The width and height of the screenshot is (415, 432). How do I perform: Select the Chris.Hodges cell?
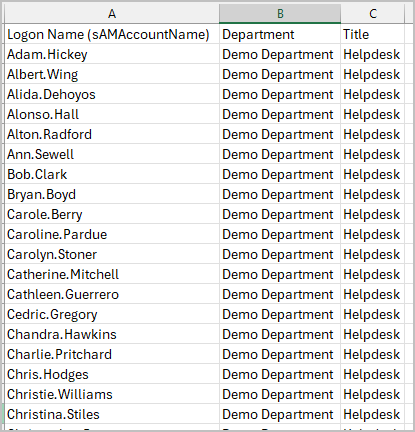coord(112,374)
